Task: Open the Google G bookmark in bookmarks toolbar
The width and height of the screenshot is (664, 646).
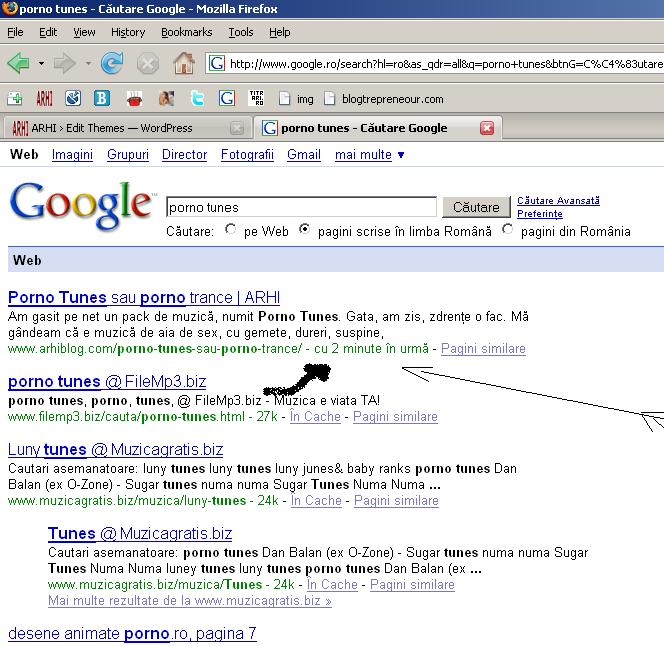Action: pyautogui.click(x=227, y=99)
